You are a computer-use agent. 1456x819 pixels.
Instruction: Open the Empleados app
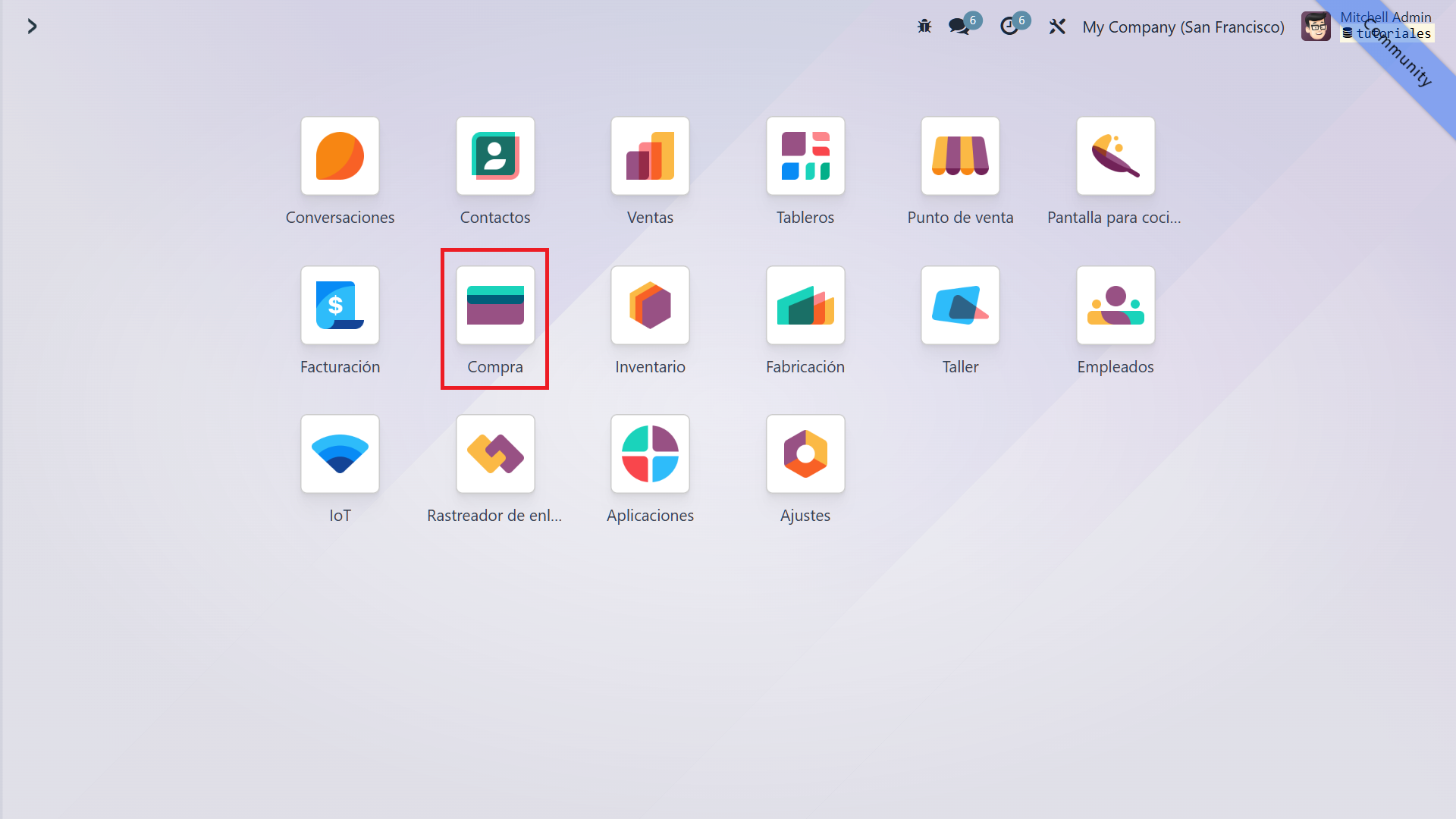pyautogui.click(x=1116, y=306)
